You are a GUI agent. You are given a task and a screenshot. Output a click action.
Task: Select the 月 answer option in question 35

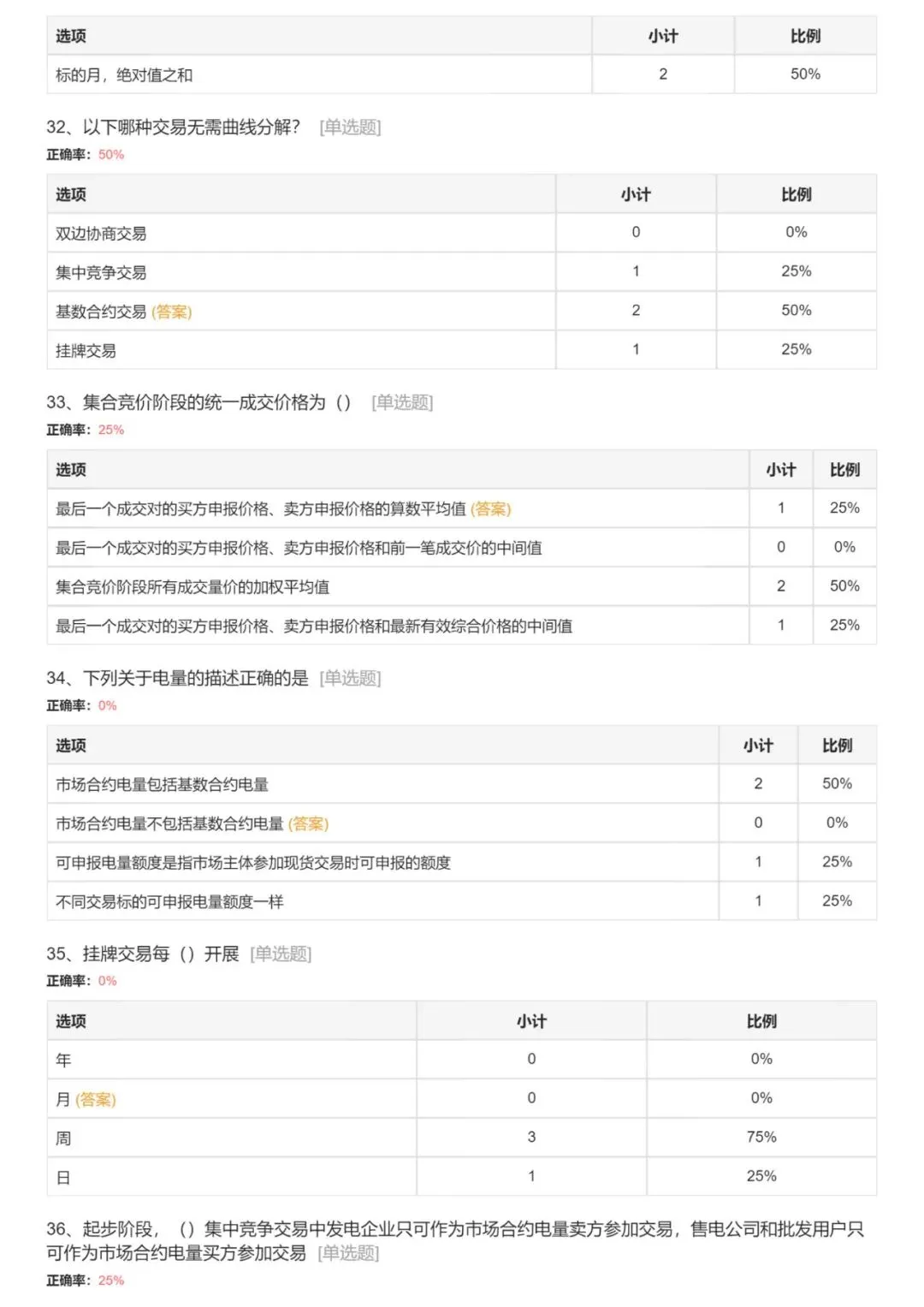462,1099
